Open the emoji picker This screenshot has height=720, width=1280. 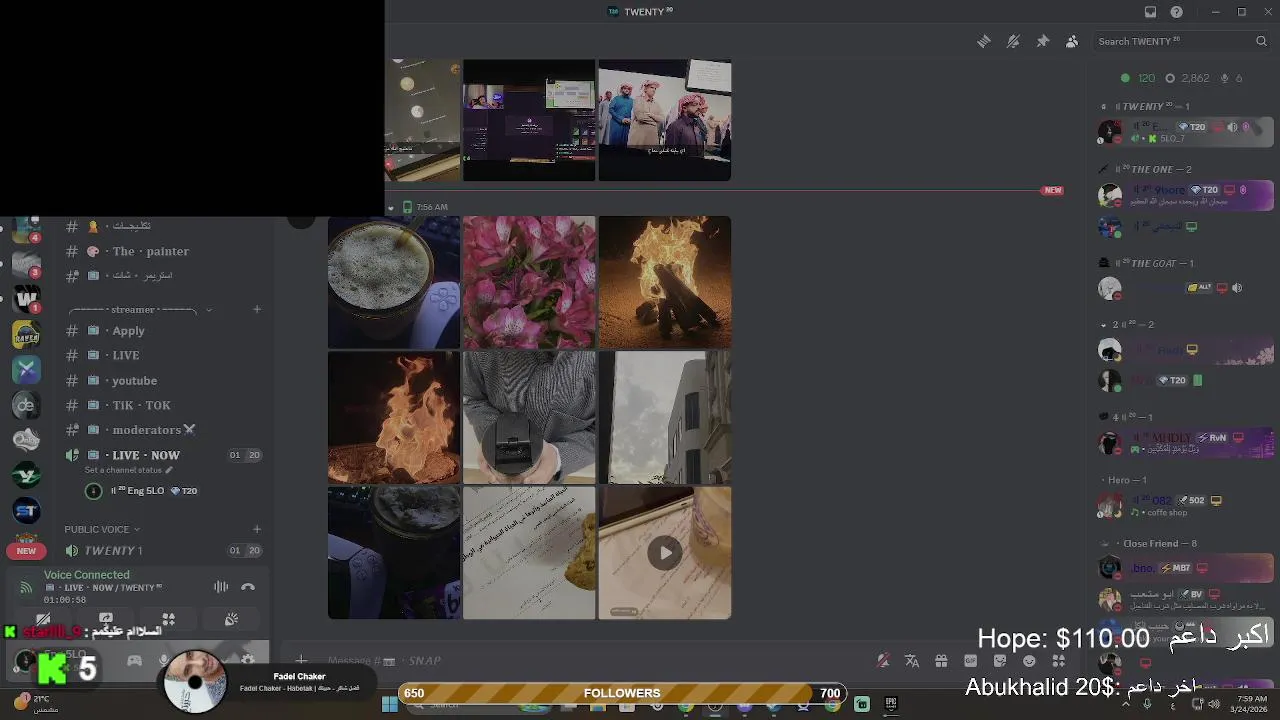[1029, 661]
